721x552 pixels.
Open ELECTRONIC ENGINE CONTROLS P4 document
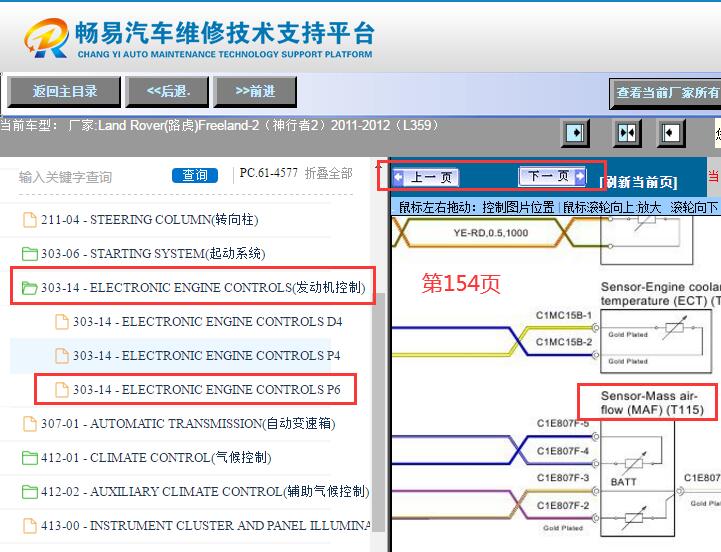[206, 356]
